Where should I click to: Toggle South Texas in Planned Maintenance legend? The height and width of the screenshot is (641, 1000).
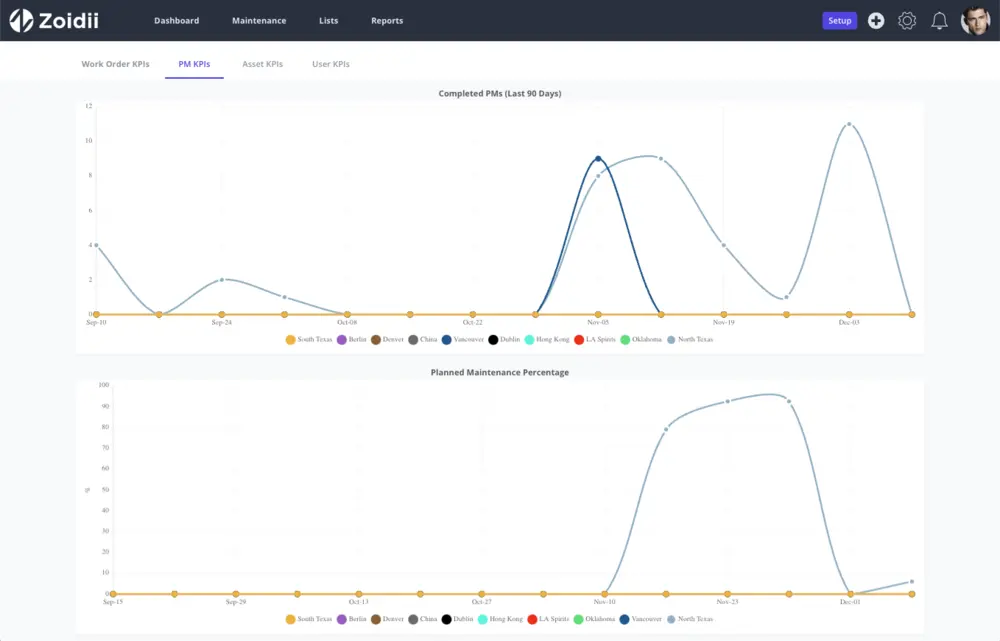coord(309,619)
